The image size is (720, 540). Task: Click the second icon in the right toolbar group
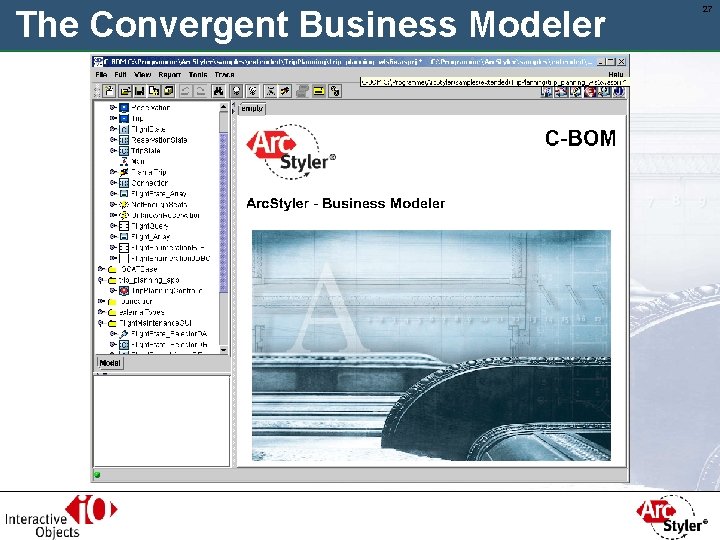point(561,91)
